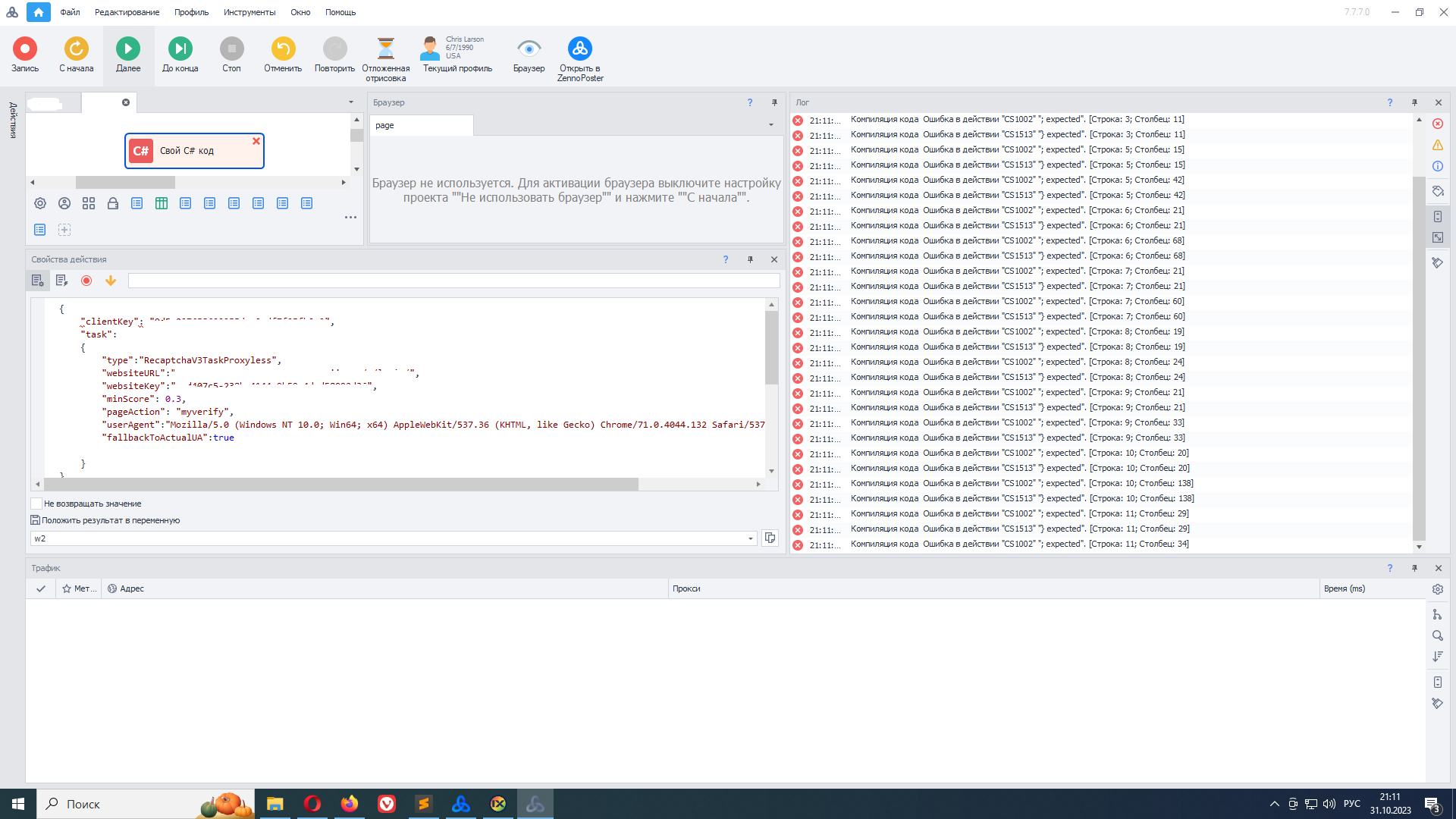The image size is (1456, 819).
Task: Open the browser page tab dropdown arrow
Action: click(771, 125)
